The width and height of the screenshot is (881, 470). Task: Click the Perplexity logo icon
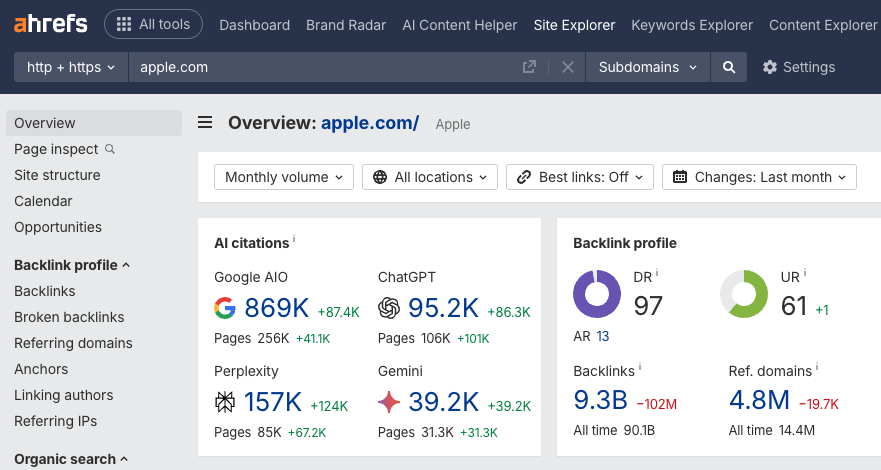225,402
